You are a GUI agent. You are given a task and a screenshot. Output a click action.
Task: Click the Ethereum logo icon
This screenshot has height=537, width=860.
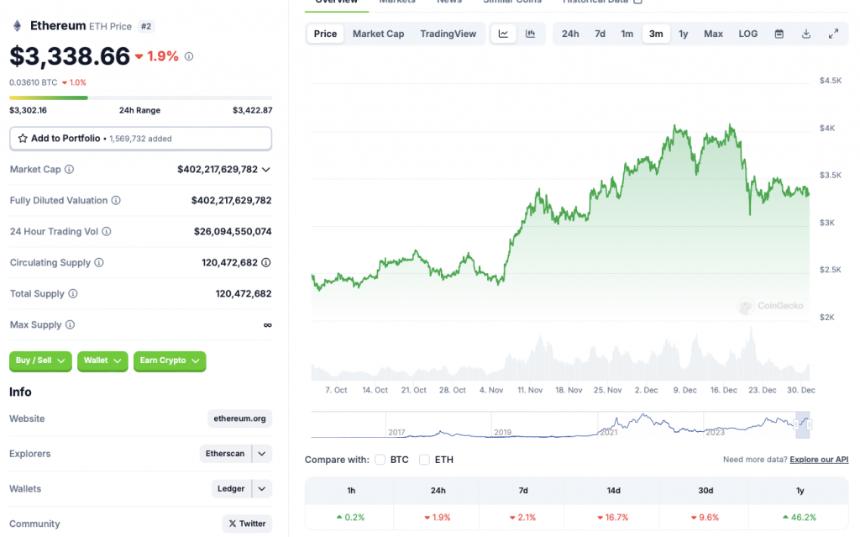pyautogui.click(x=17, y=26)
